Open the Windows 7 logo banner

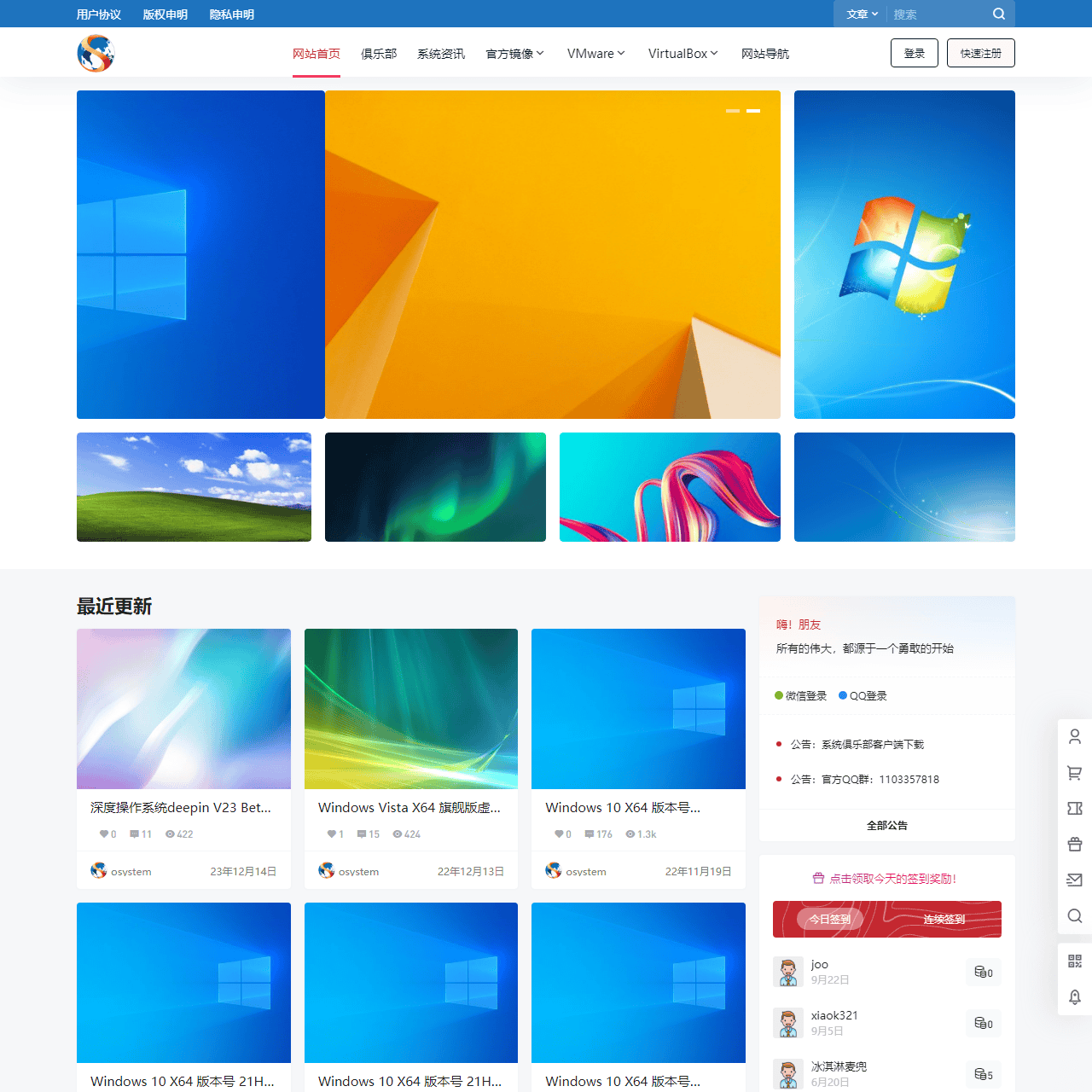pyautogui.click(x=904, y=254)
